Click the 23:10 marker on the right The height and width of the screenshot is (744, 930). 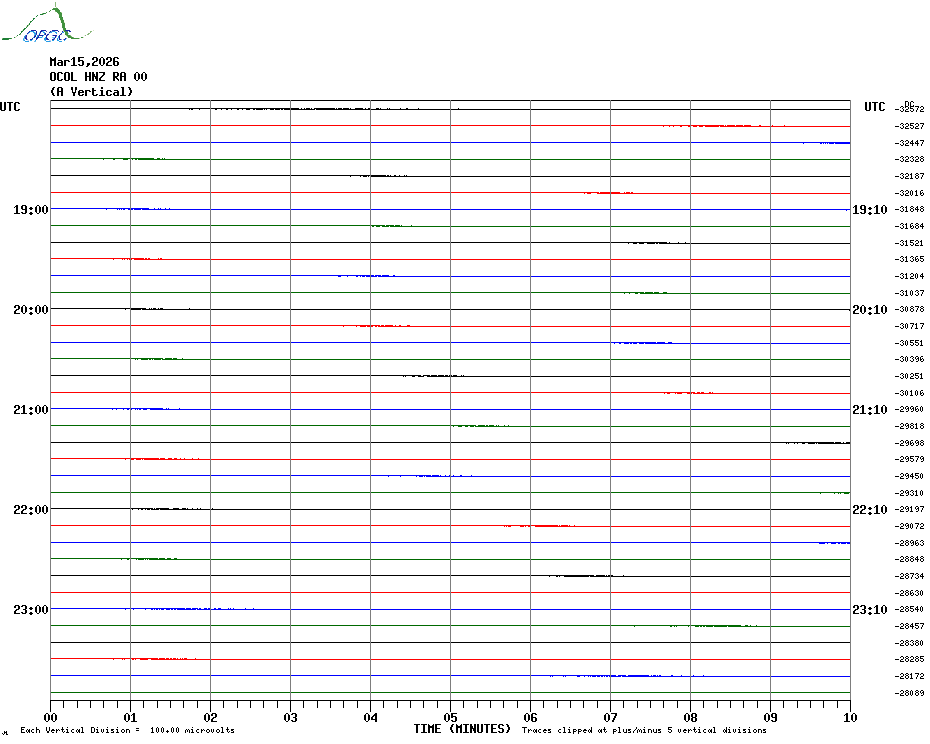[869, 610]
